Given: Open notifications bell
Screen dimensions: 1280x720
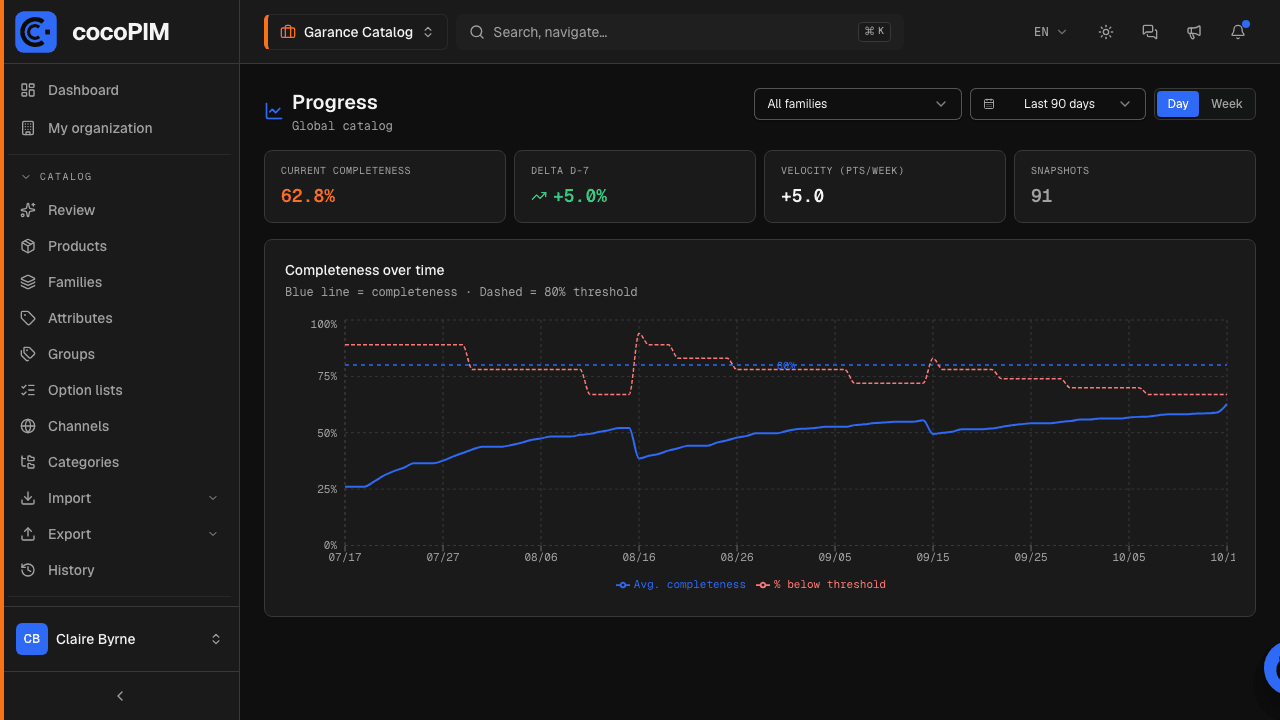Looking at the screenshot, I should pyautogui.click(x=1238, y=32).
